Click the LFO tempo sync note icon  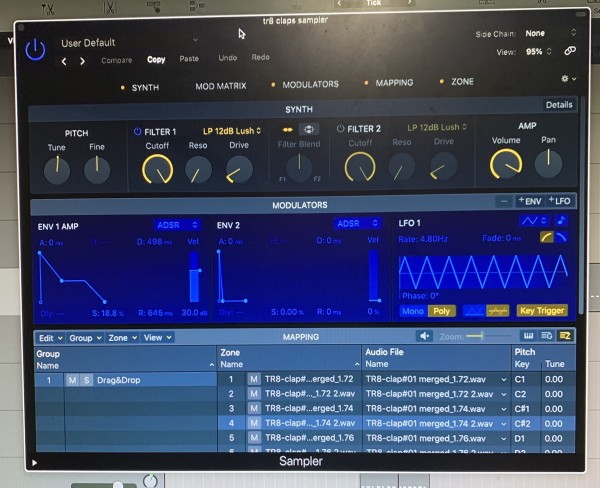coord(561,221)
